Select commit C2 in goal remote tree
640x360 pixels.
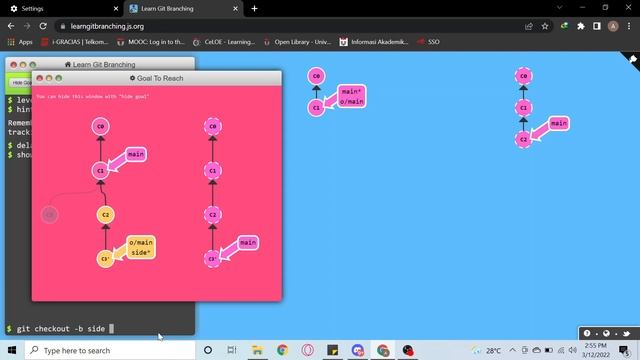tap(213, 215)
